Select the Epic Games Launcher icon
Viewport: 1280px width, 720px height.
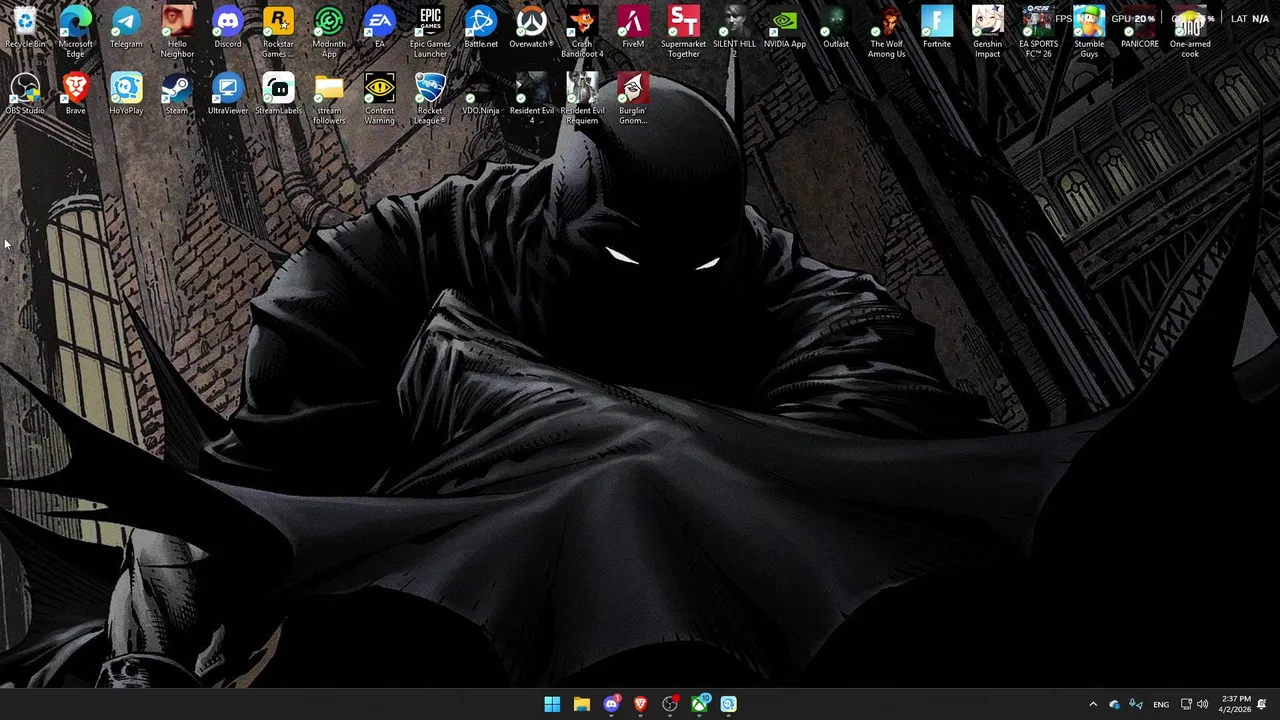430,32
